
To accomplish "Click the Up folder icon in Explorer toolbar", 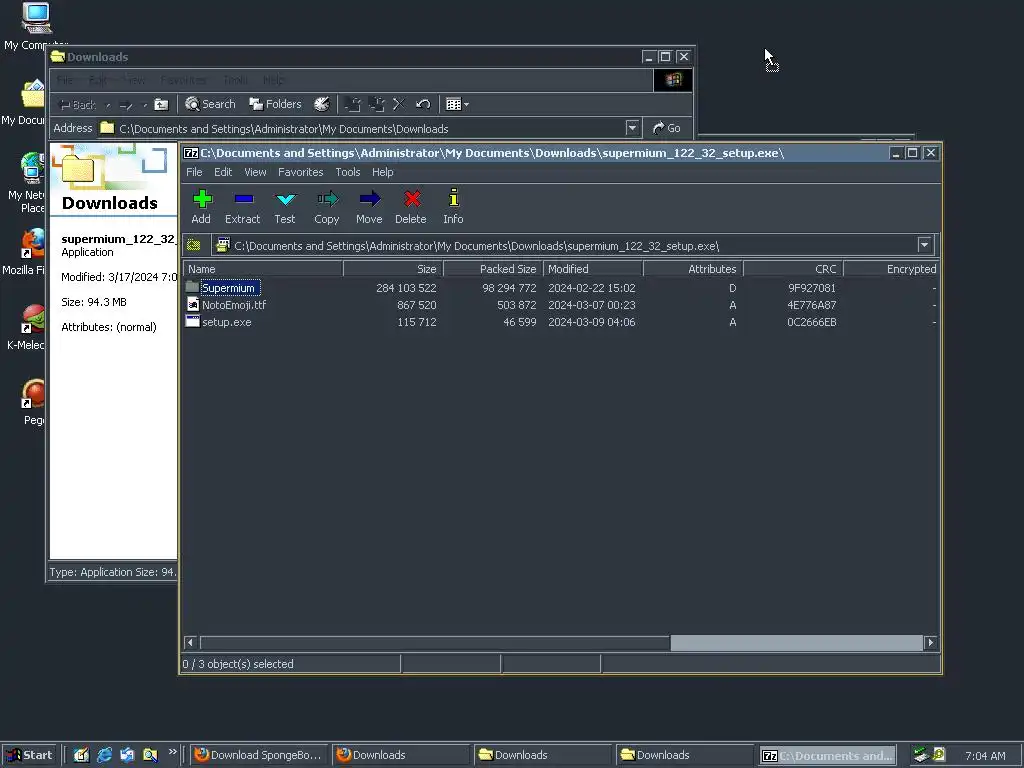I will tap(161, 104).
